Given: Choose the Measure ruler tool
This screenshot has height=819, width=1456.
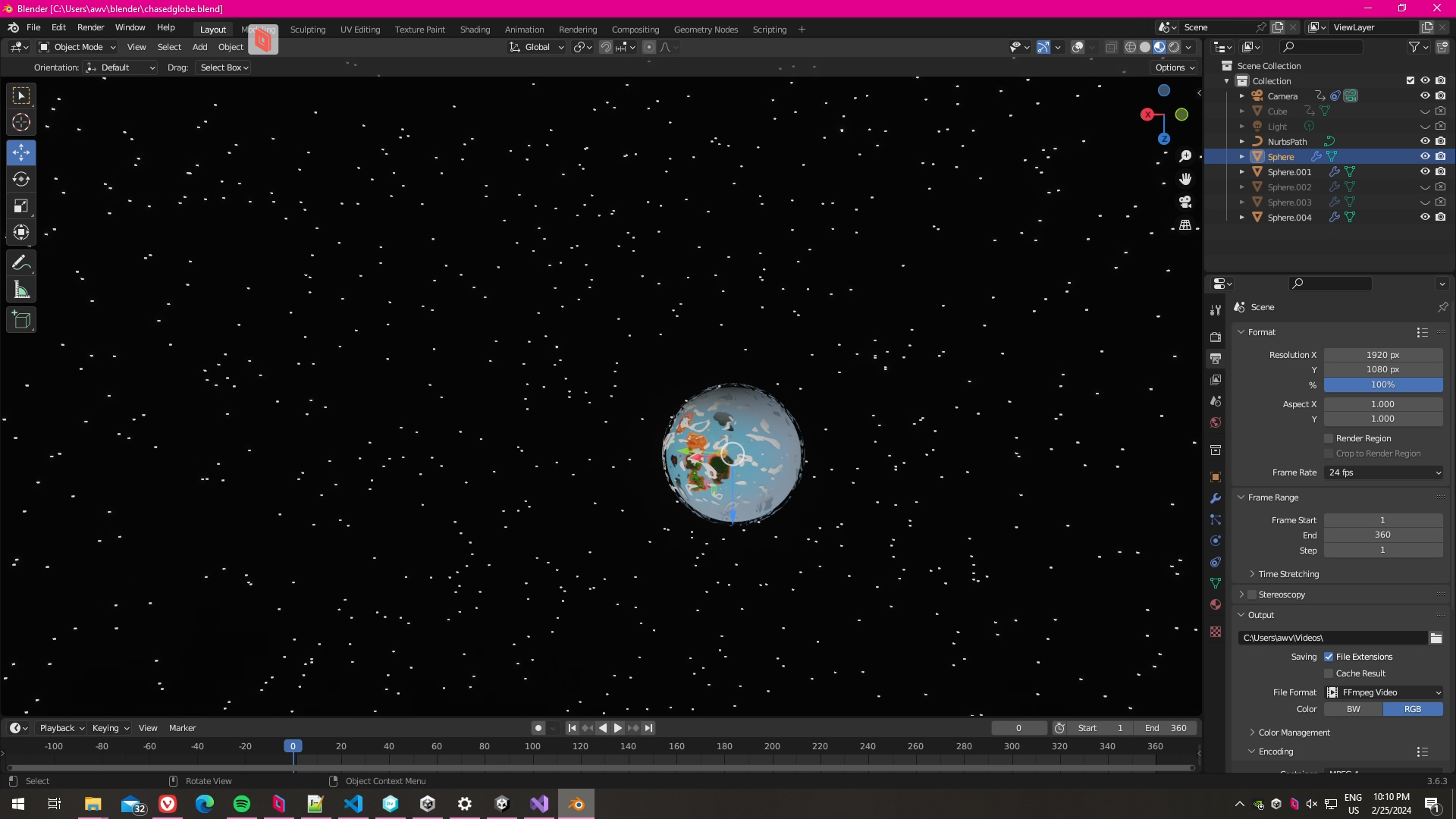Looking at the screenshot, I should [x=21, y=290].
